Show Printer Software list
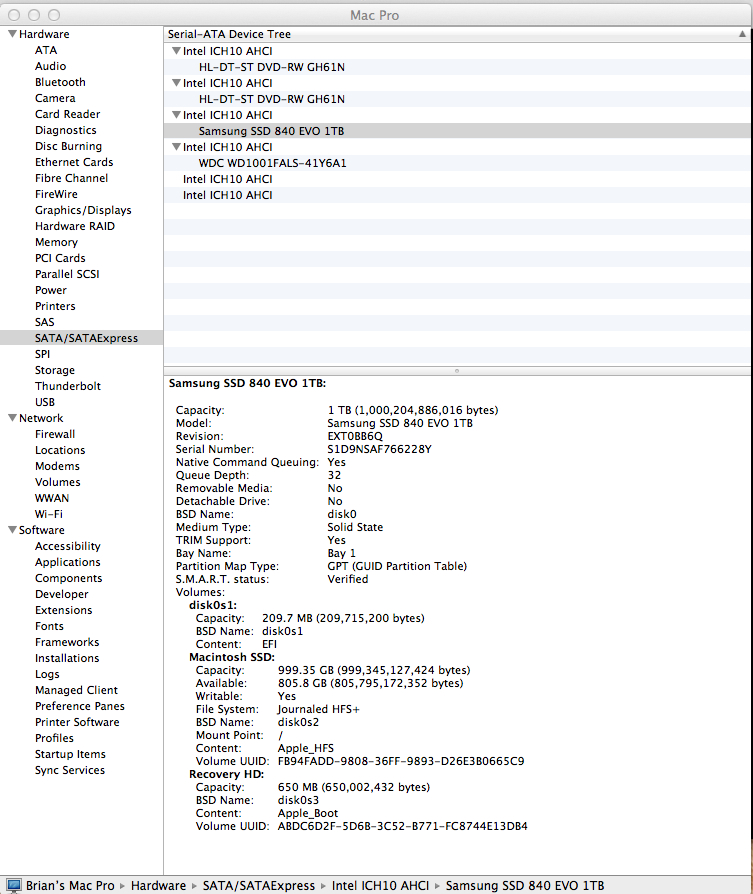 (77, 721)
